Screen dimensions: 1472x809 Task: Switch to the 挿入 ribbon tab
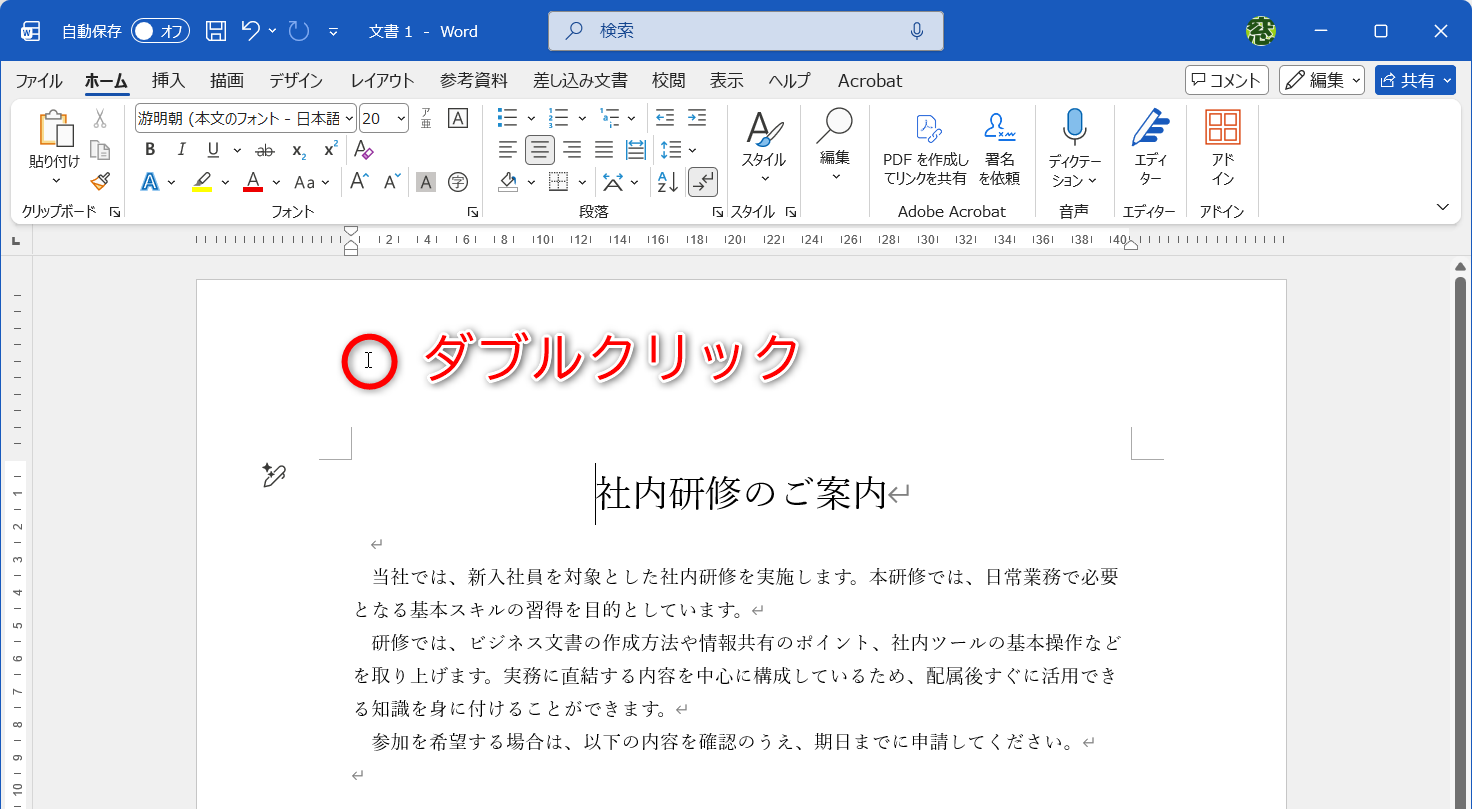click(167, 80)
